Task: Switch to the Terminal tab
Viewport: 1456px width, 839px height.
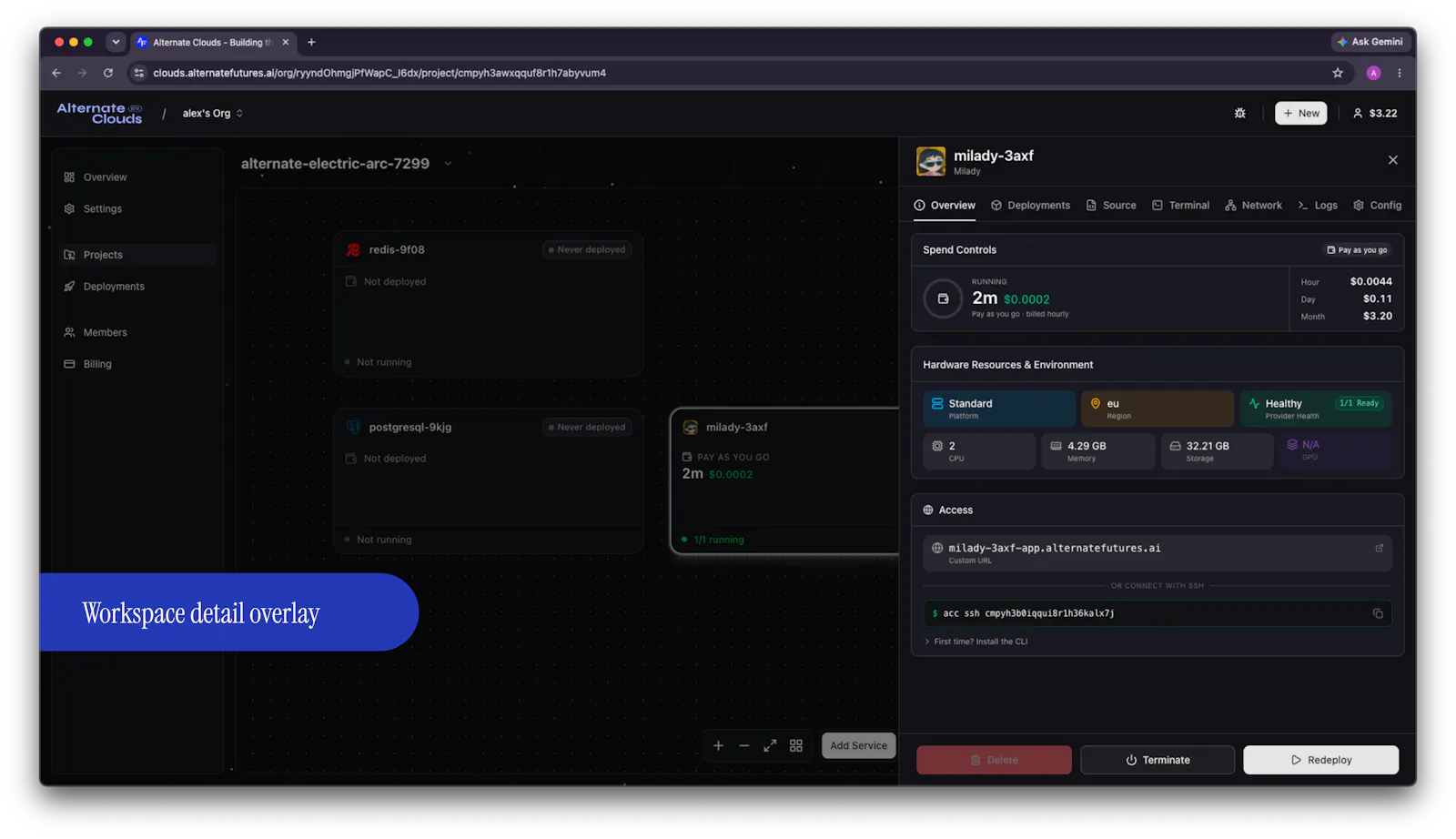Action: pos(1180,206)
